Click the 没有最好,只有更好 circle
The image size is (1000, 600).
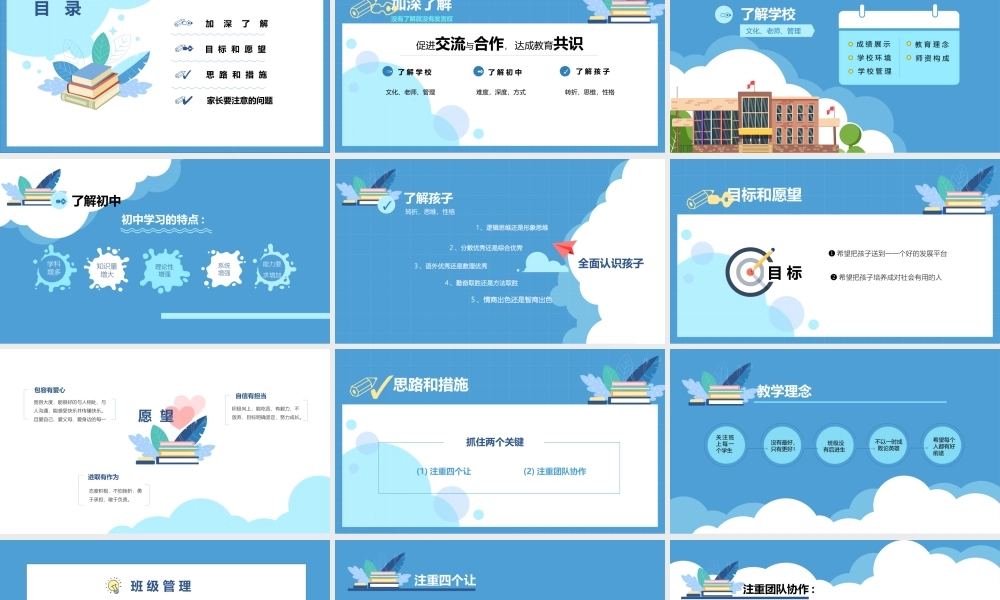(783, 446)
